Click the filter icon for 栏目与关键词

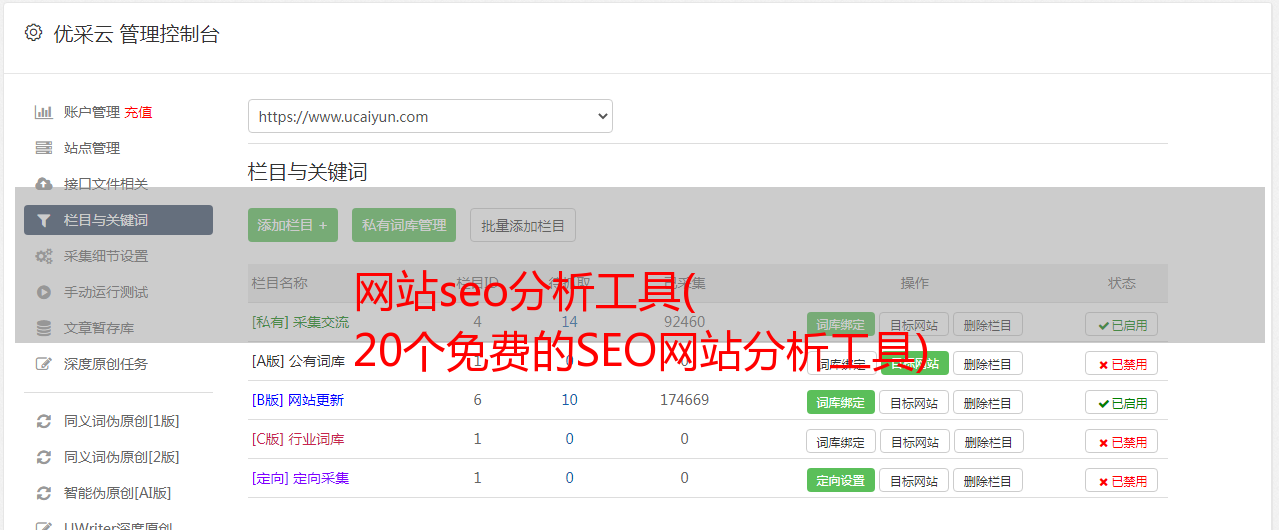click(44, 220)
